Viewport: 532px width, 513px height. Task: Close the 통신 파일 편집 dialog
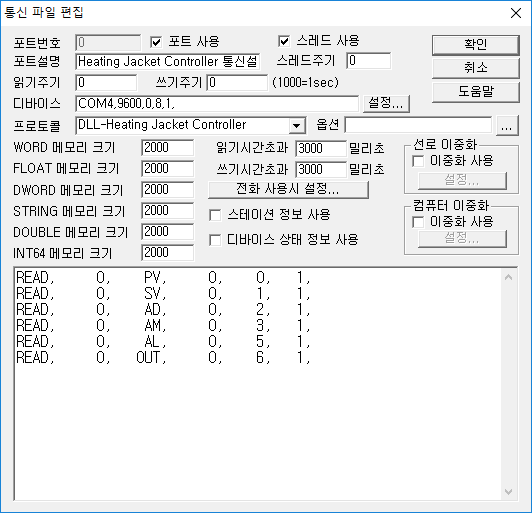click(x=516, y=13)
